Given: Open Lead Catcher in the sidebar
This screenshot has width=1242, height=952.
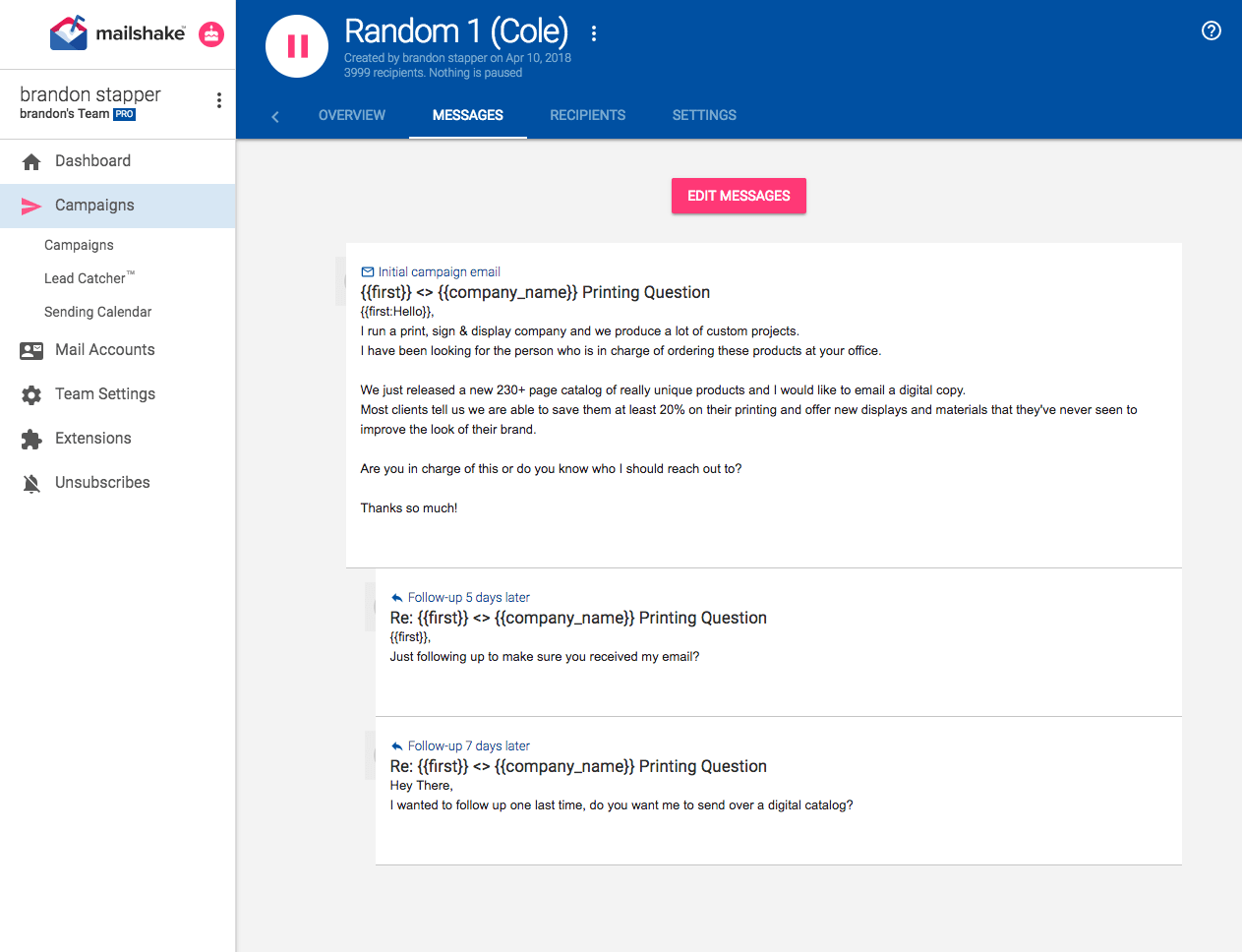Looking at the screenshot, I should pos(89,278).
